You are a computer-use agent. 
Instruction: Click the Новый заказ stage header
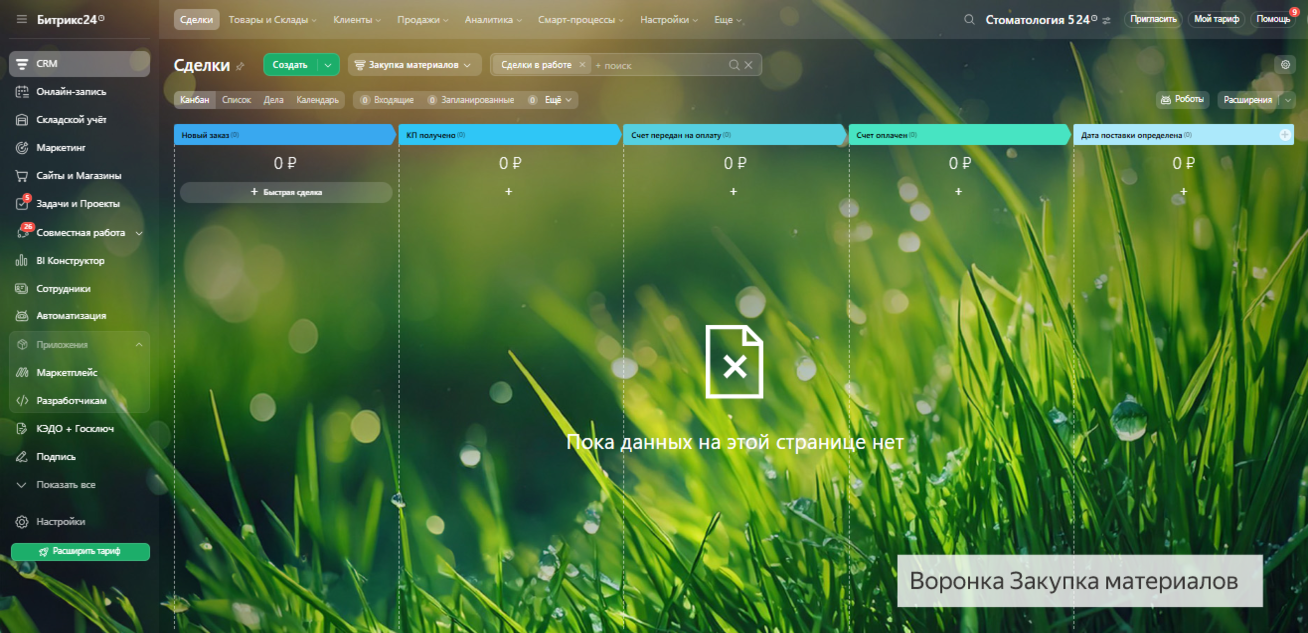coord(285,135)
